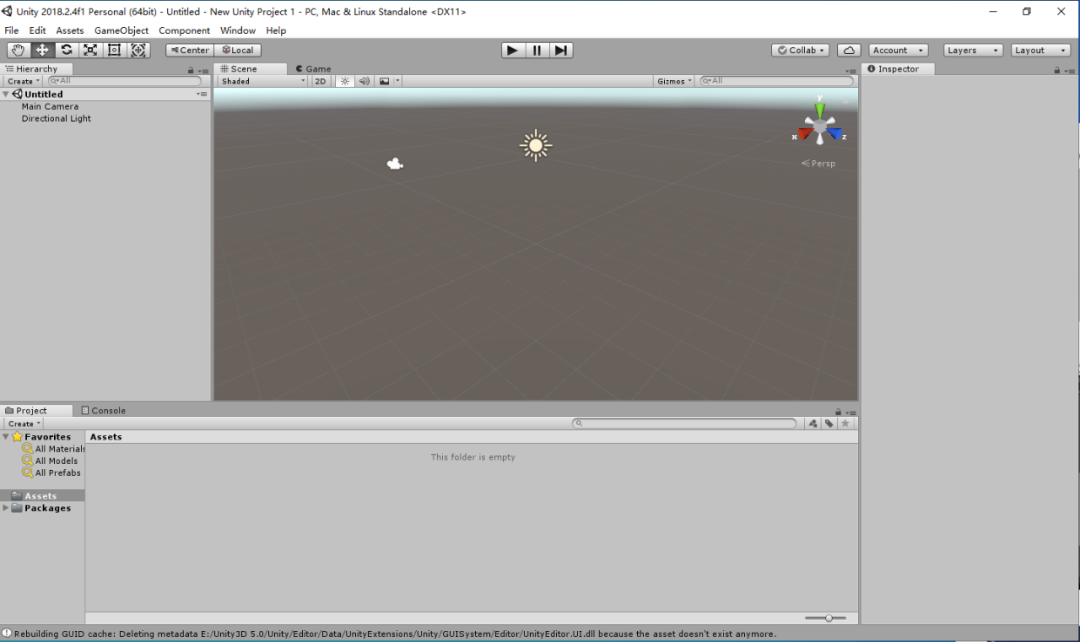Click Save Search star icon
This screenshot has width=1080, height=642.
pos(845,424)
